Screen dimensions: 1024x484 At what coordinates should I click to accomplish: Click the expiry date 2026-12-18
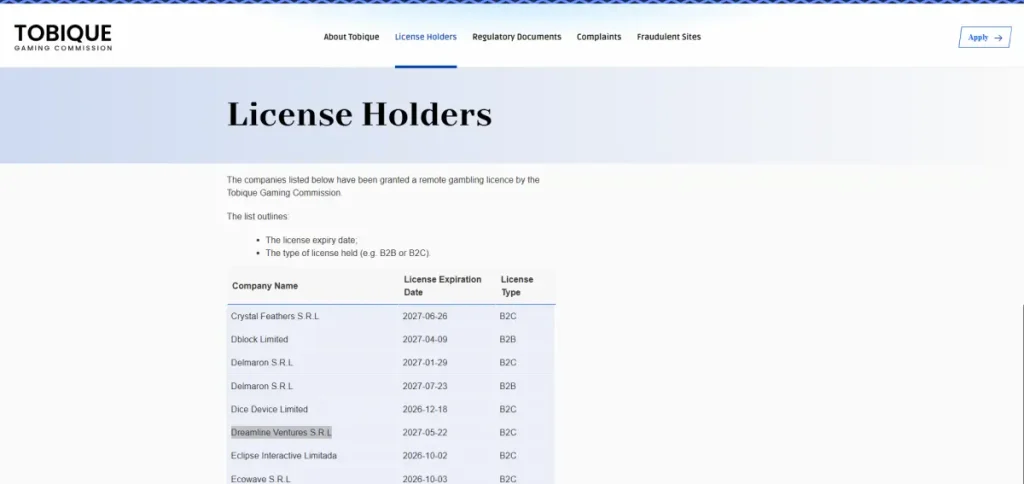point(425,410)
